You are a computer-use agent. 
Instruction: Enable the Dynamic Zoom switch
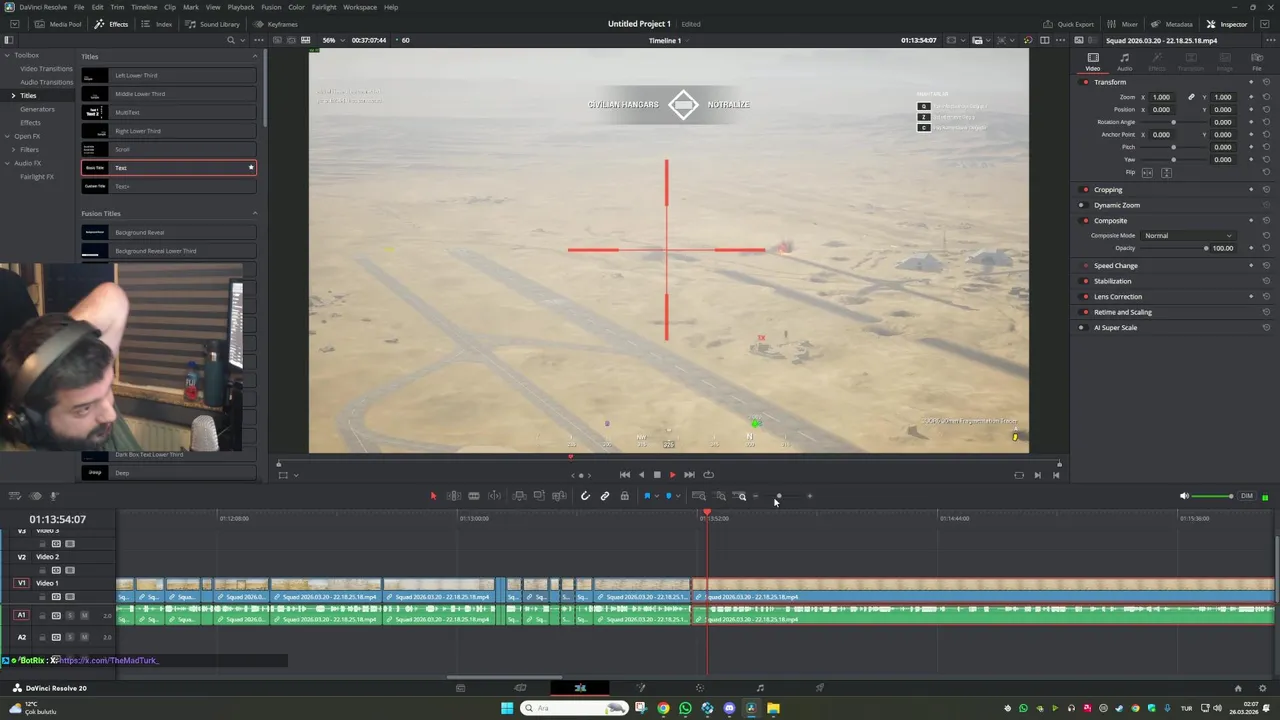[x=1085, y=205]
